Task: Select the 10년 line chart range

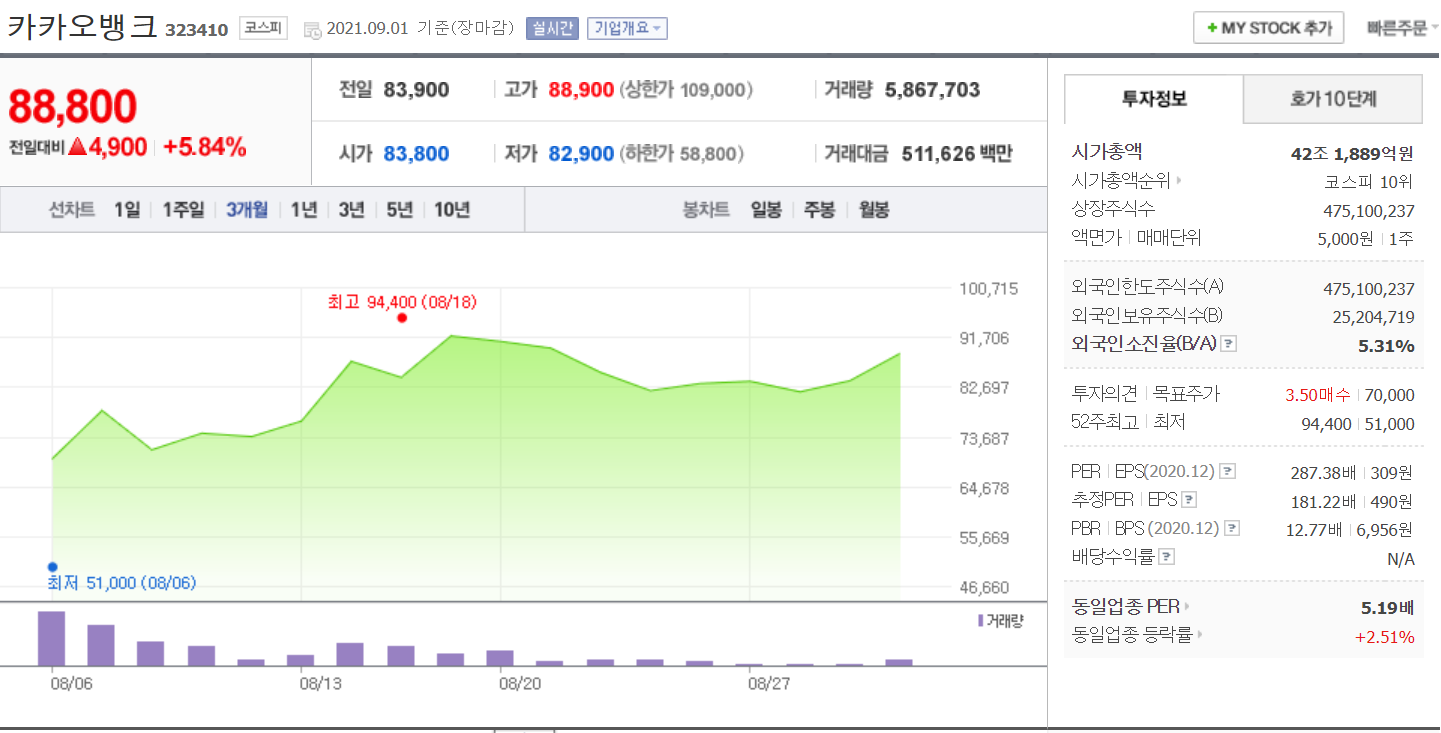Action: (451, 210)
